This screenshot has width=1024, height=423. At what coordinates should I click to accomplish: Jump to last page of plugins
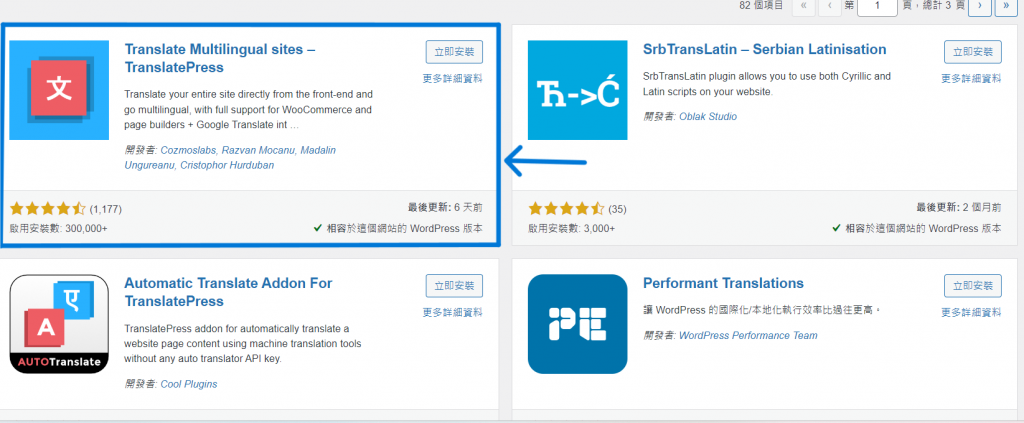(1006, 6)
